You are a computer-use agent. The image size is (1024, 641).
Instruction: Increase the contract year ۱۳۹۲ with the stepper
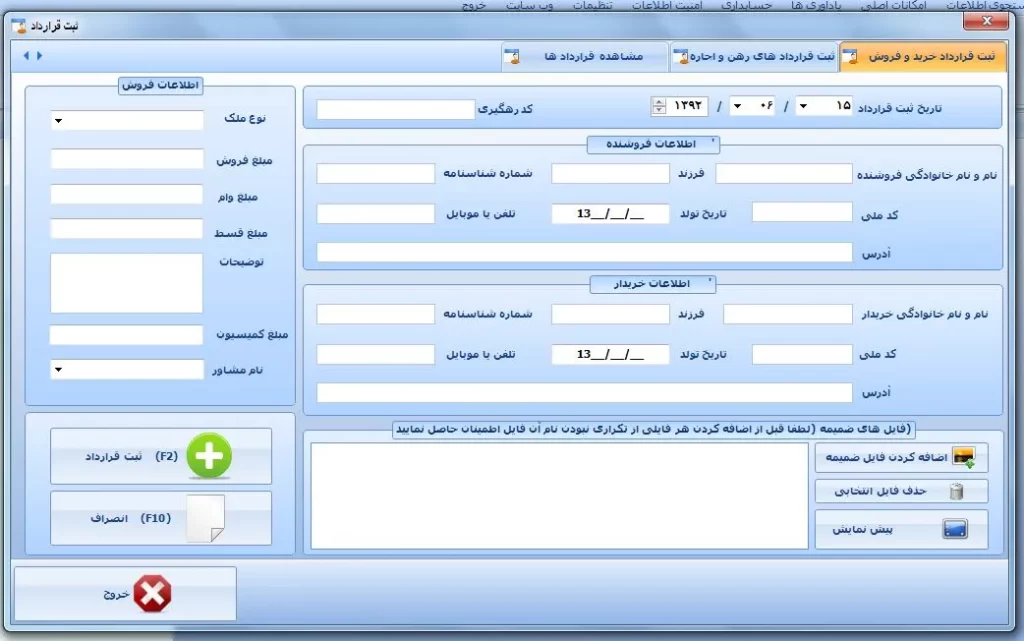pos(658,102)
